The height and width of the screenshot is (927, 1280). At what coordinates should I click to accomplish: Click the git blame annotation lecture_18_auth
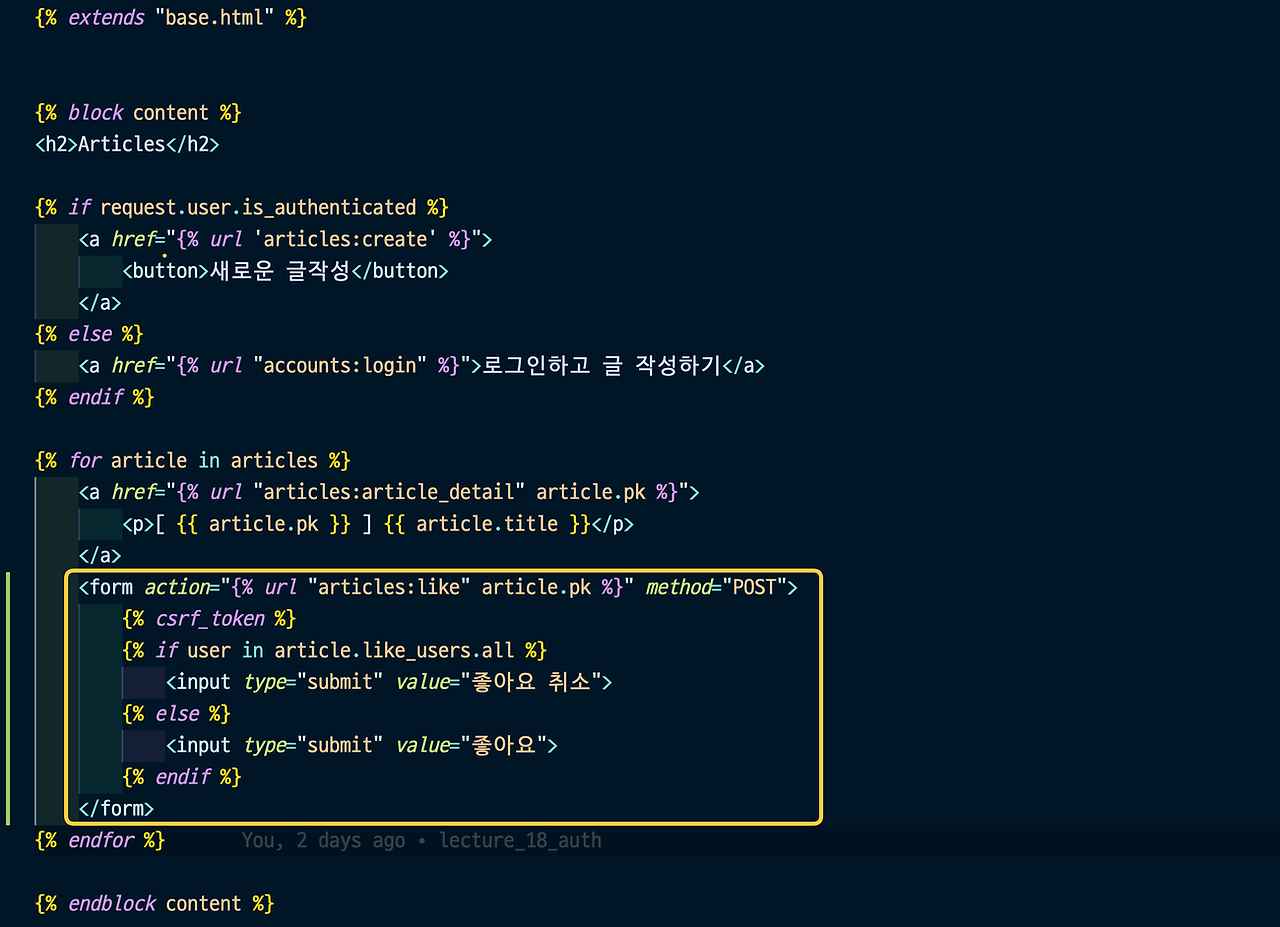click(x=421, y=840)
